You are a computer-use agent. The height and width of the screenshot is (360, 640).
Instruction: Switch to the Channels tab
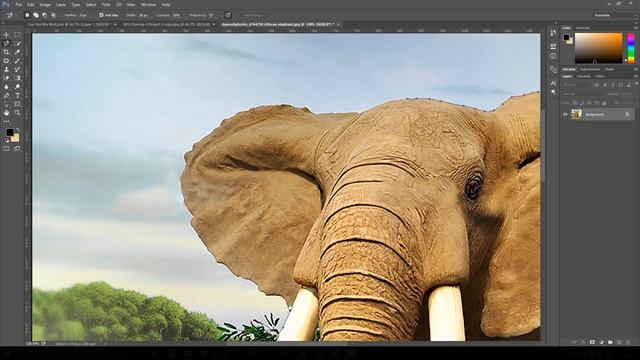click(x=583, y=76)
